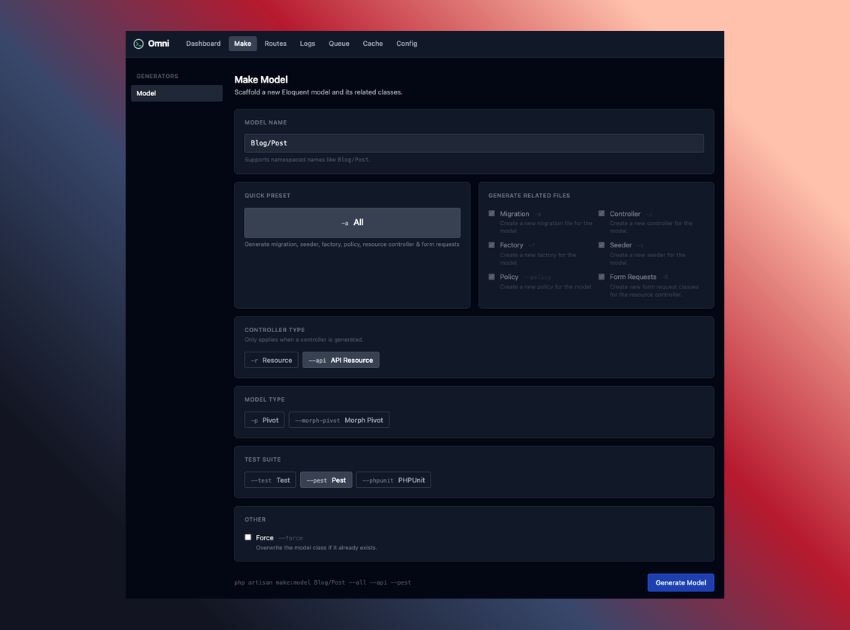
Task: Click the Model Name input field
Action: coord(474,143)
